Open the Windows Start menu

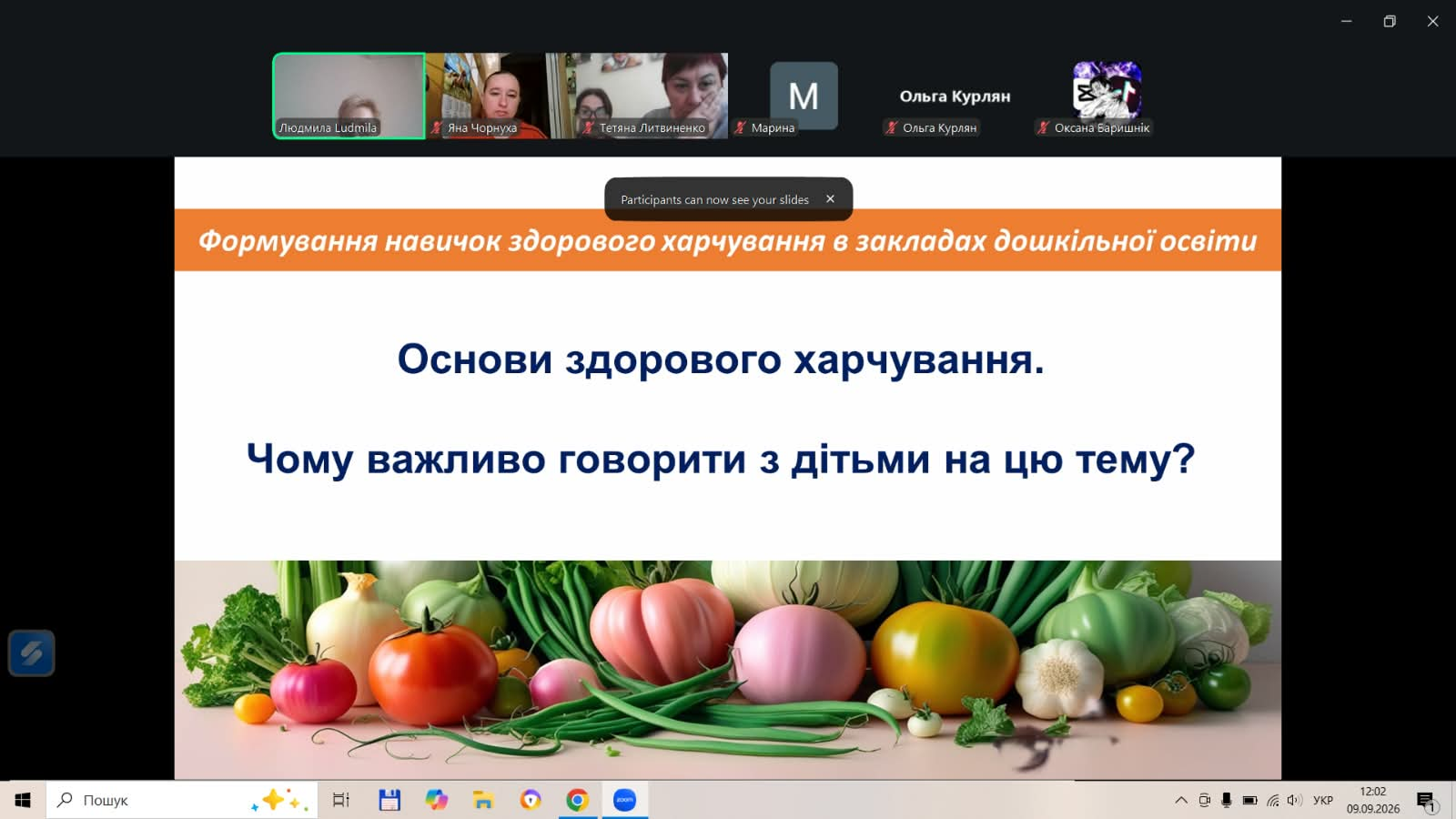pos(23,800)
